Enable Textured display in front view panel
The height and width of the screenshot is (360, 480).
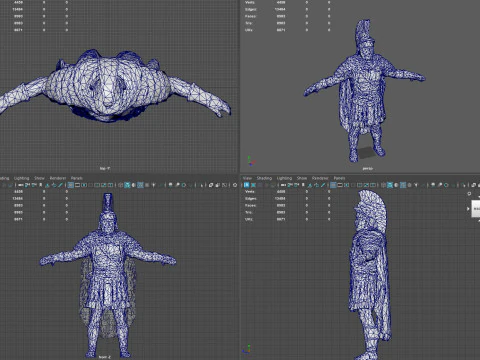click(x=147, y=185)
